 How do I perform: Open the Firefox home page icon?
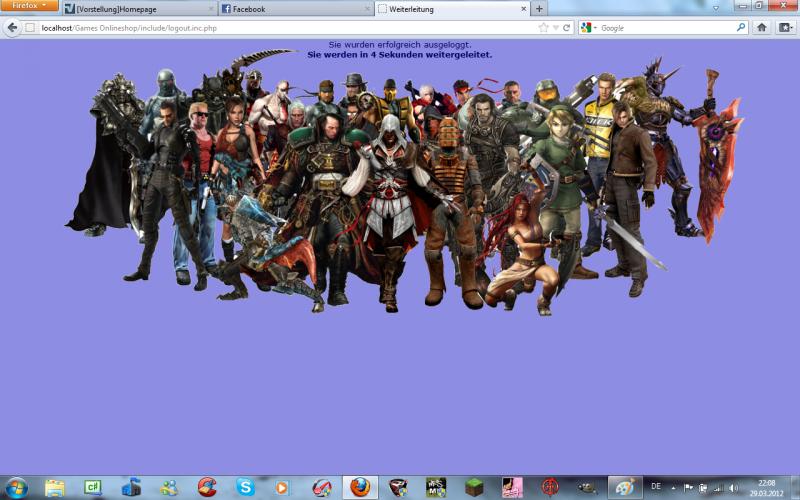coord(761,28)
